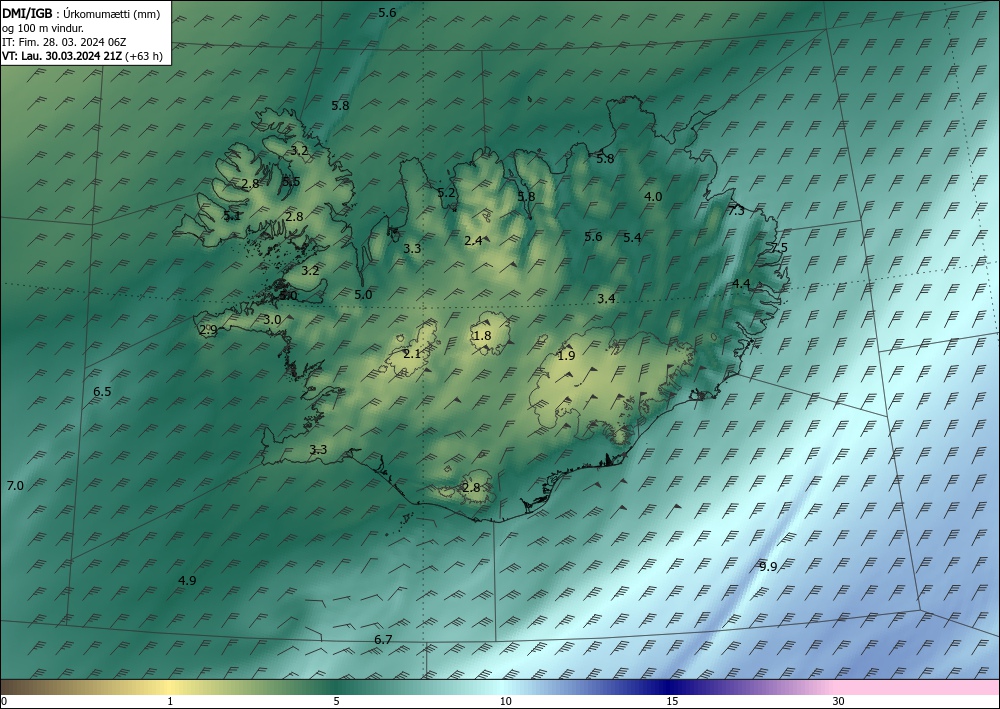Click the 5.4 value on the map
This screenshot has height=709, width=1000.
tap(632, 237)
